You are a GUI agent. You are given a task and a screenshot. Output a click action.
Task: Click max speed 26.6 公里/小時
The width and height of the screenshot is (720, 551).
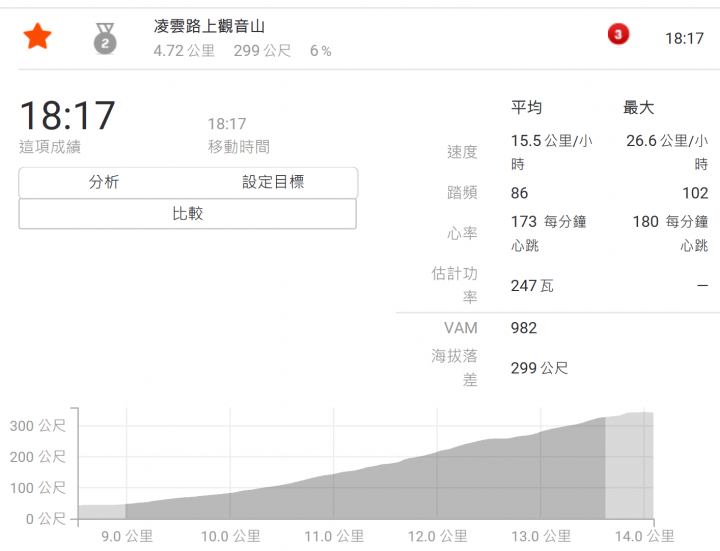667,152
